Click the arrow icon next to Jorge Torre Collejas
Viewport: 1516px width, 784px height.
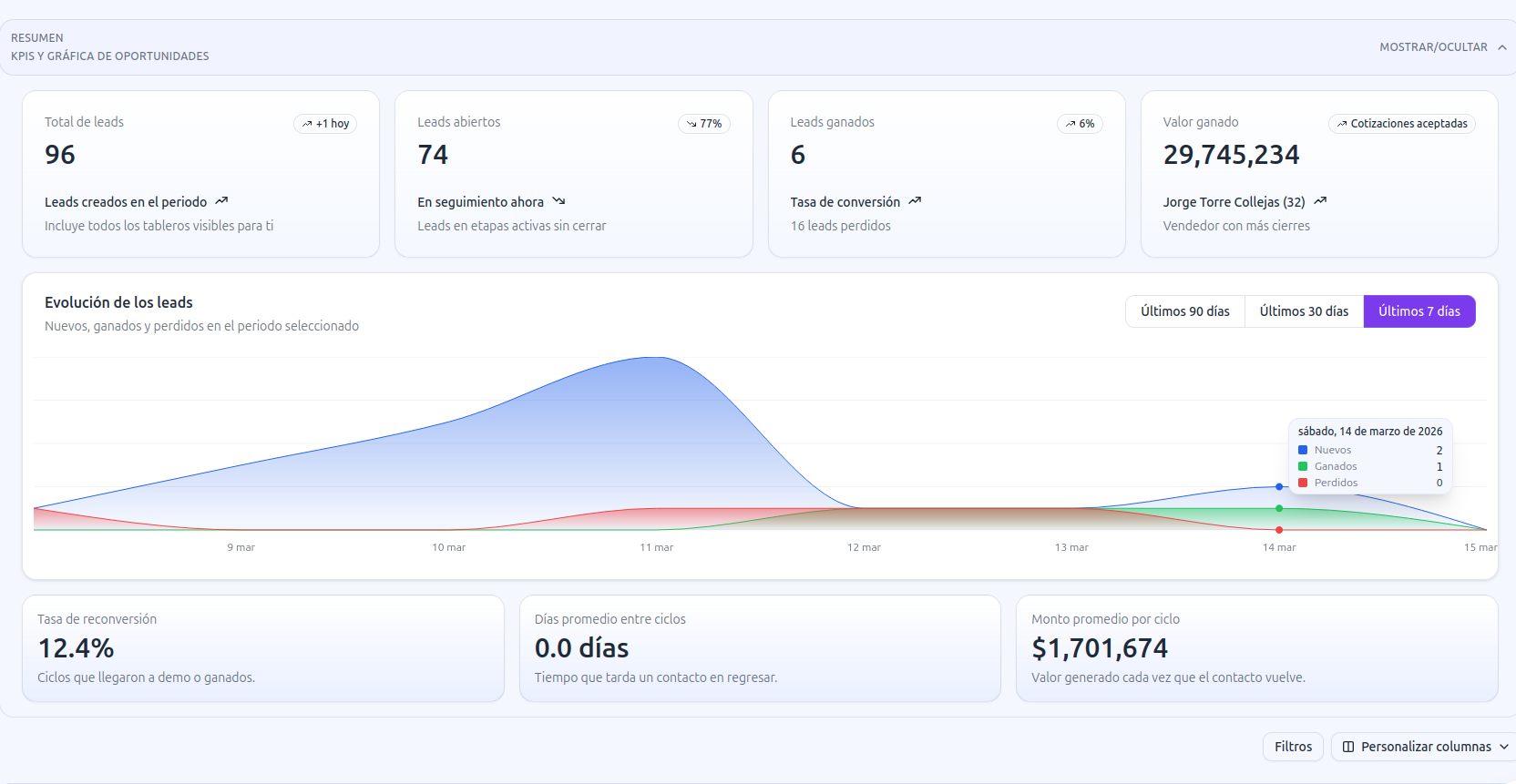coord(1320,201)
